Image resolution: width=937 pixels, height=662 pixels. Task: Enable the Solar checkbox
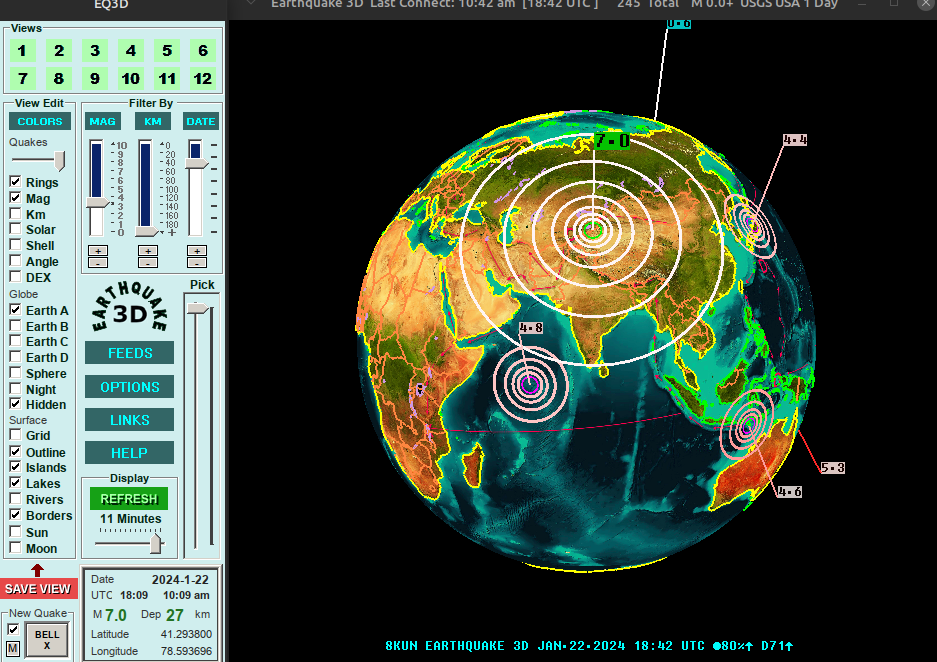[16, 229]
